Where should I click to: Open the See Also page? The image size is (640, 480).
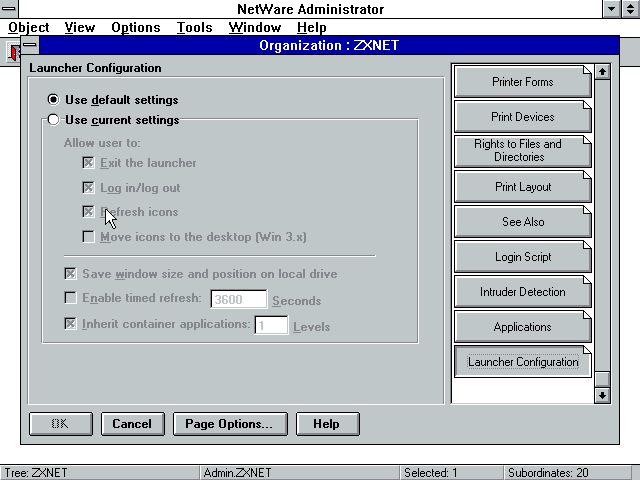522,222
